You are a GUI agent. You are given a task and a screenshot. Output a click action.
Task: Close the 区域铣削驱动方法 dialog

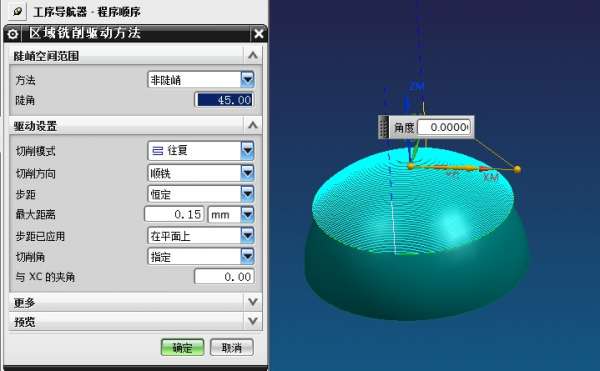(x=259, y=34)
